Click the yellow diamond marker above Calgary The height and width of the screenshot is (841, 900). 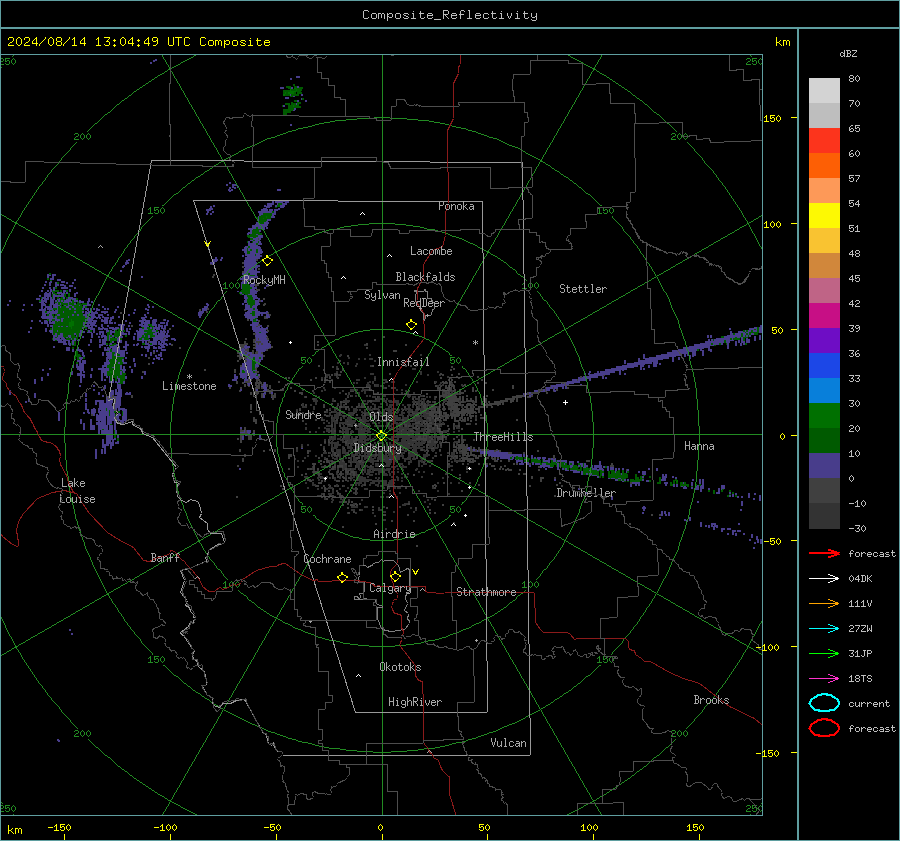pos(395,576)
